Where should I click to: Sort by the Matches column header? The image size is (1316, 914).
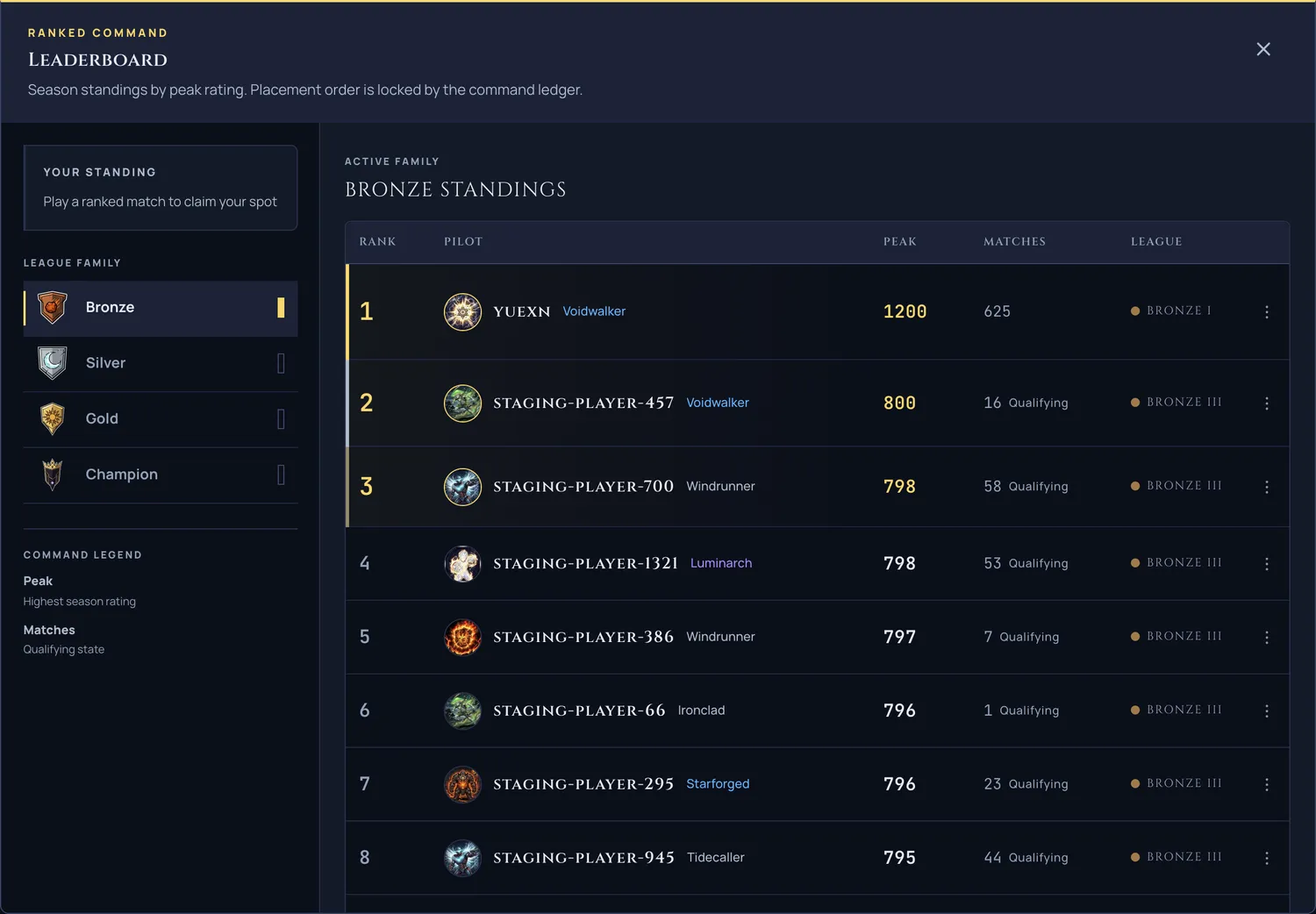click(1015, 241)
